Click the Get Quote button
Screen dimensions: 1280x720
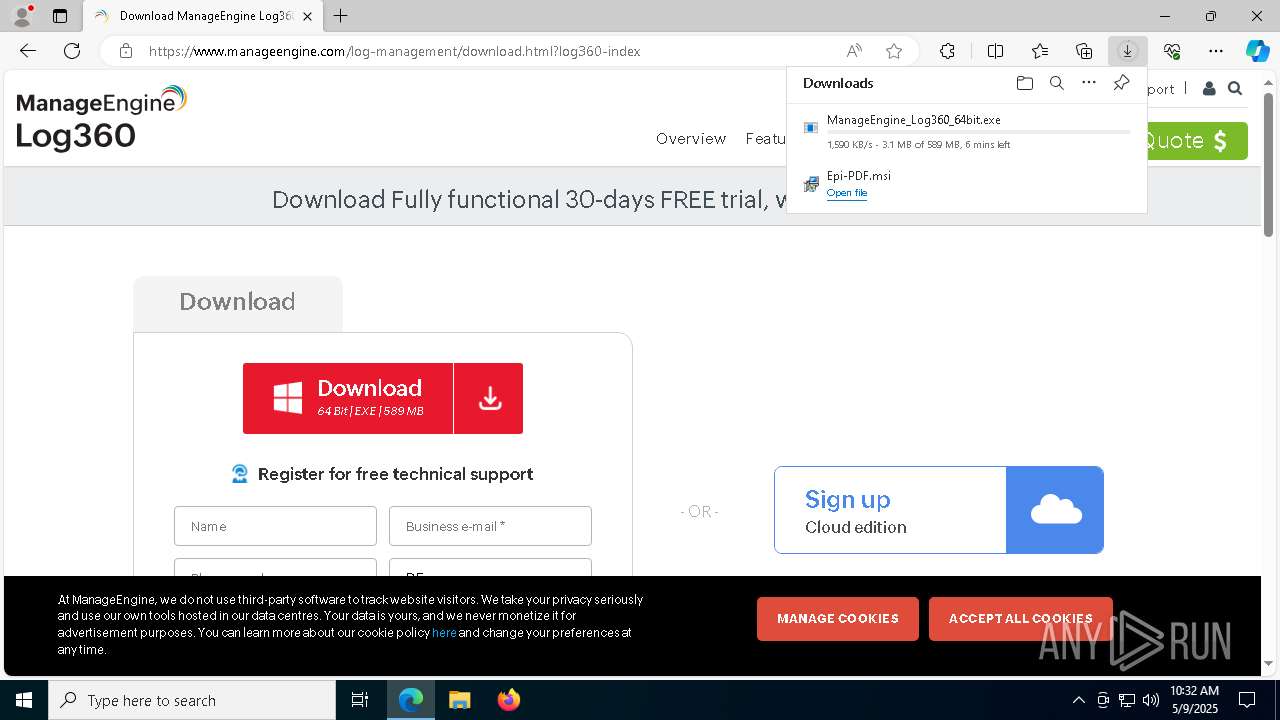(1197, 141)
